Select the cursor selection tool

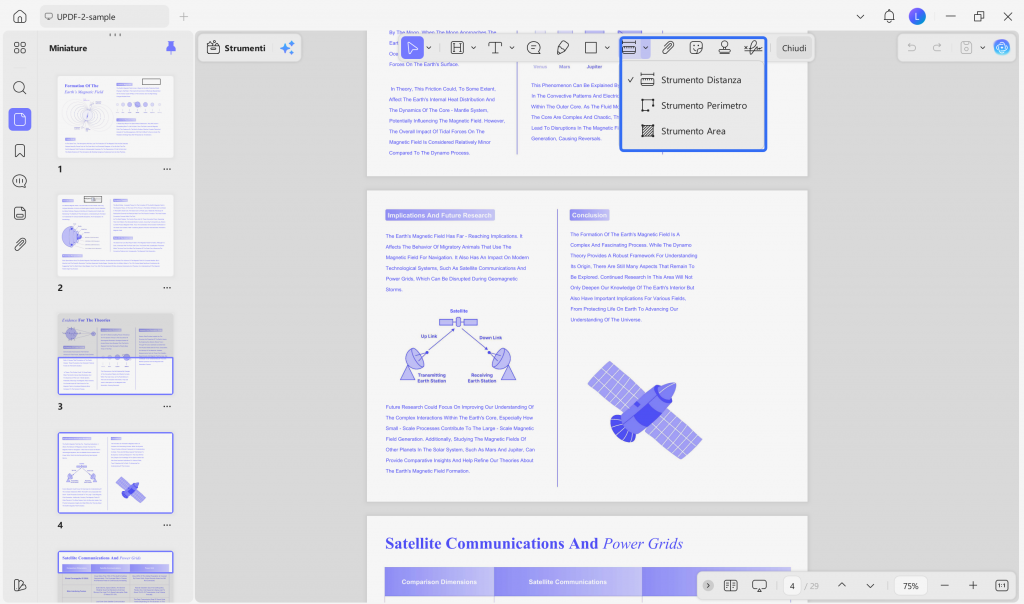412,48
